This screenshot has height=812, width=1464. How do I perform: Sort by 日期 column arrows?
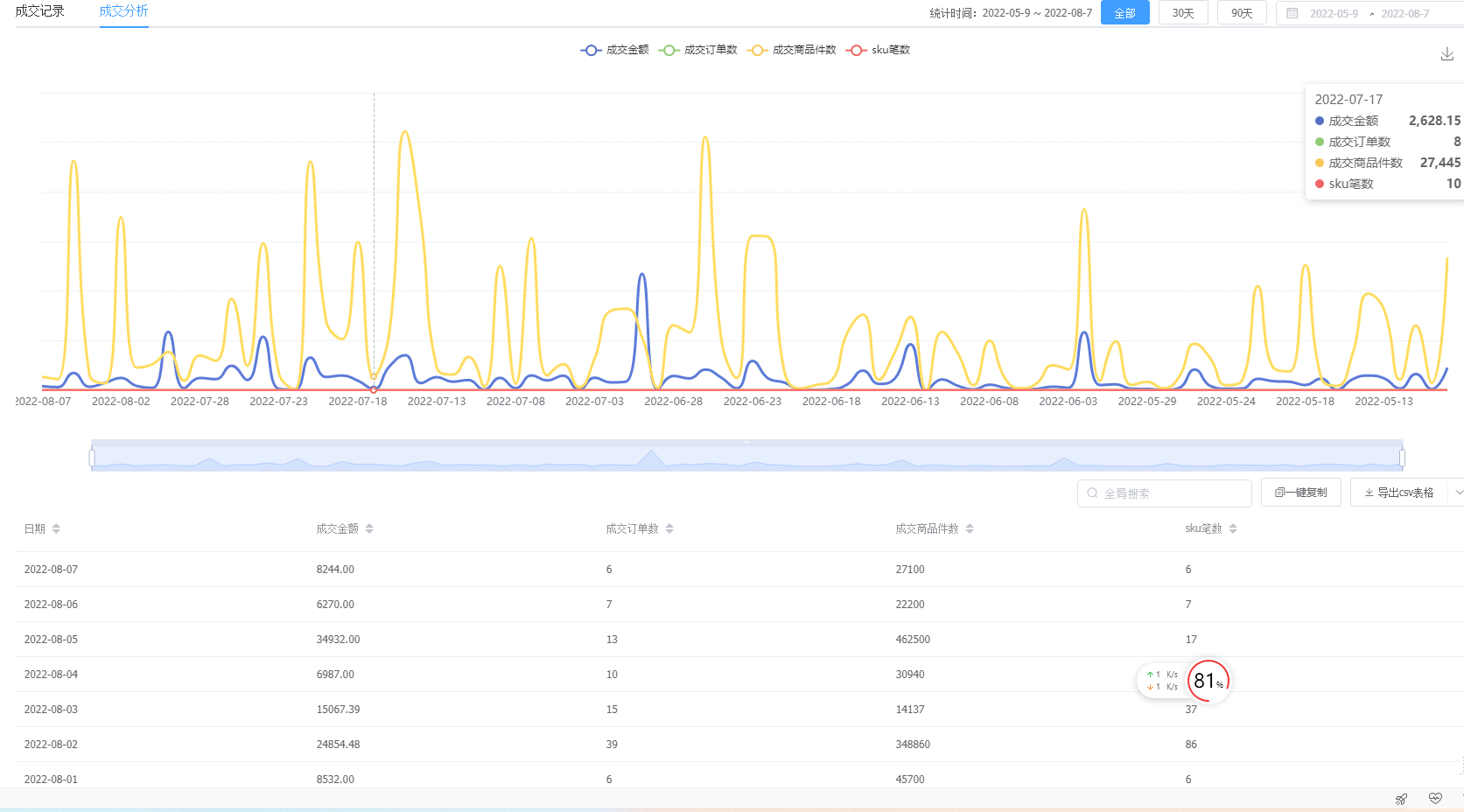(56, 528)
